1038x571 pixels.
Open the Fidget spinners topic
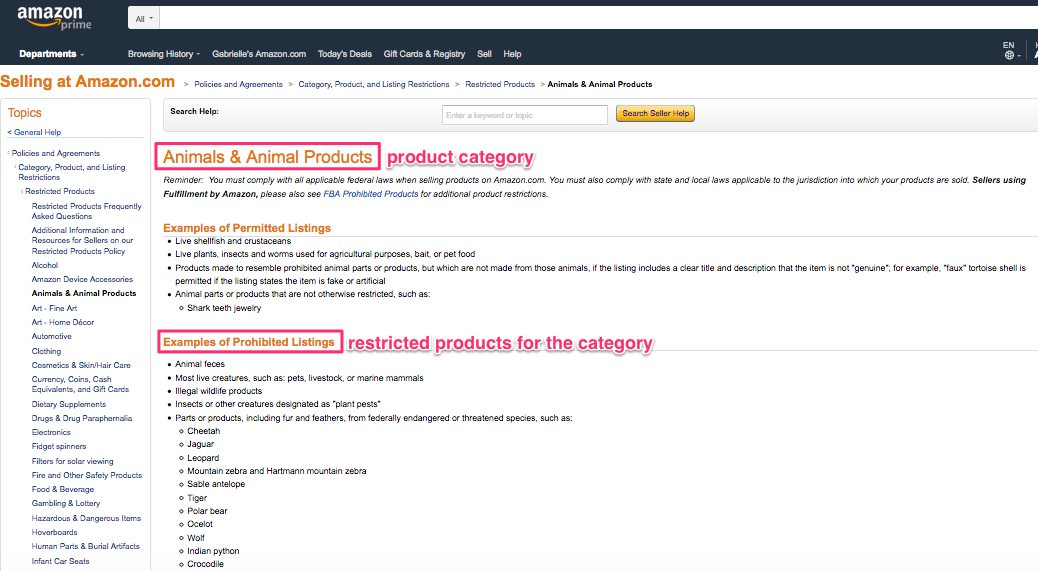coord(59,447)
